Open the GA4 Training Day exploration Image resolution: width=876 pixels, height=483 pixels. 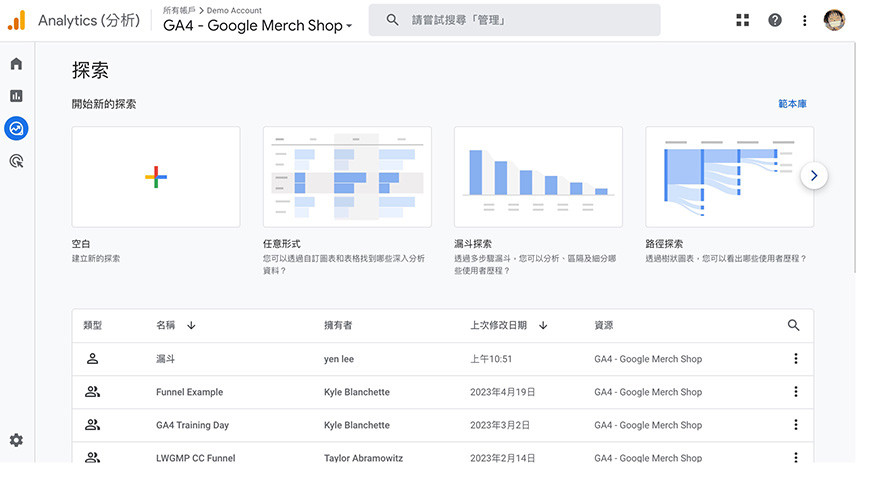(193, 425)
